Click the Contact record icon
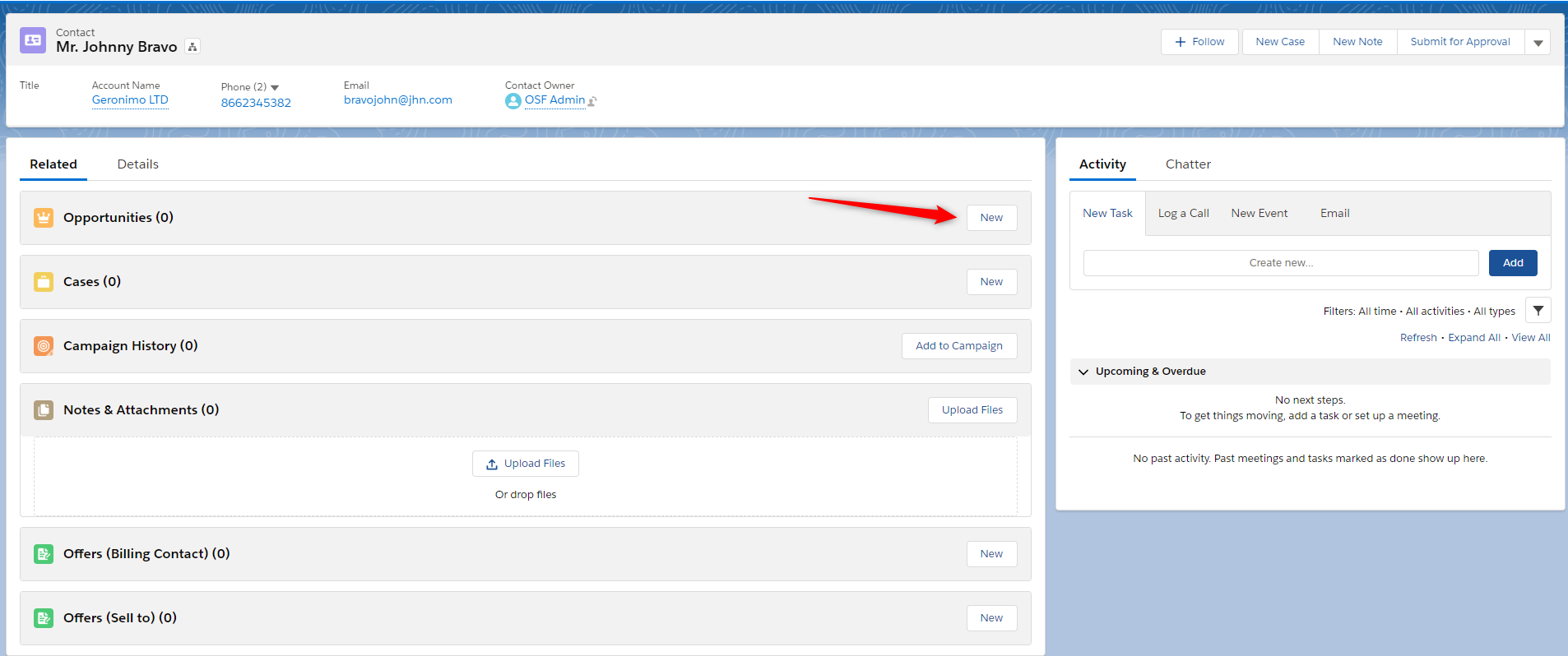This screenshot has width=1568, height=656. point(33,40)
